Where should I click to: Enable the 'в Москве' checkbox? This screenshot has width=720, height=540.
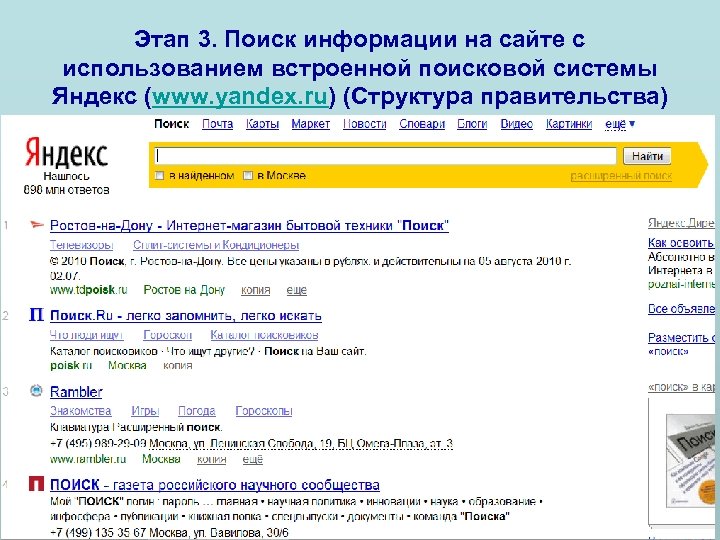[248, 175]
